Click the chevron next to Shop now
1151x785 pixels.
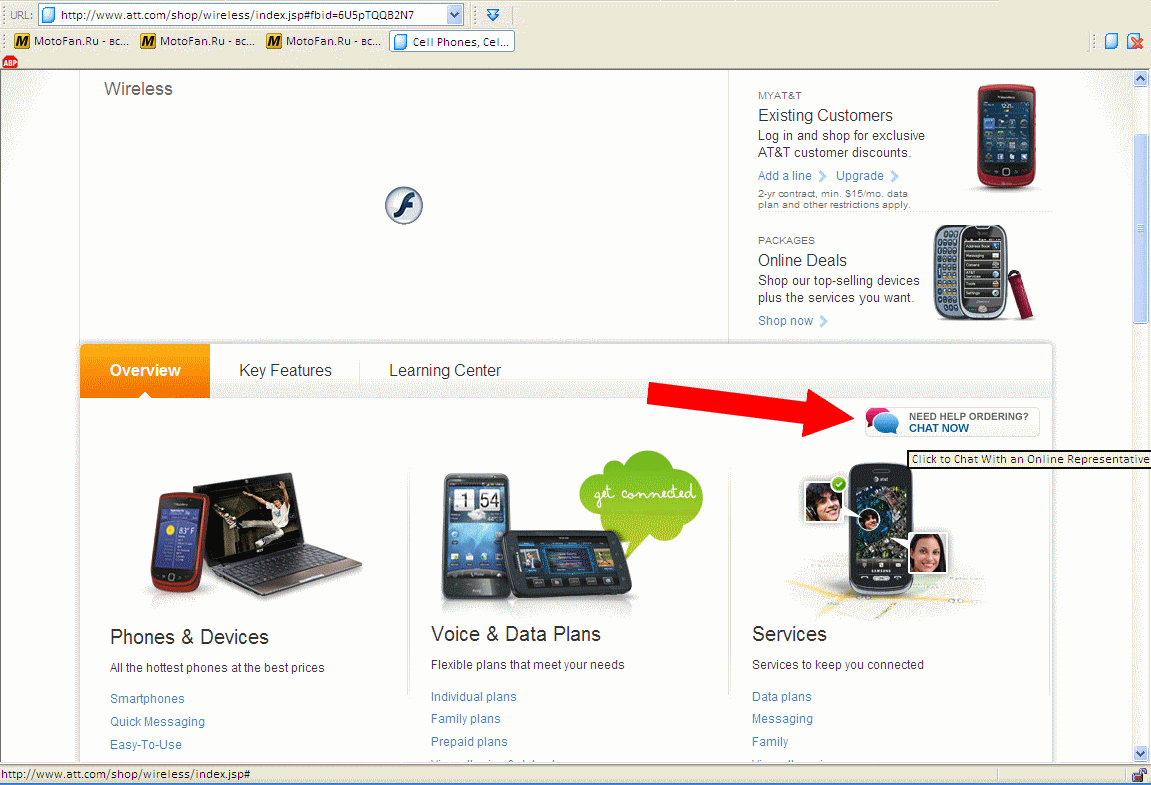coord(824,321)
